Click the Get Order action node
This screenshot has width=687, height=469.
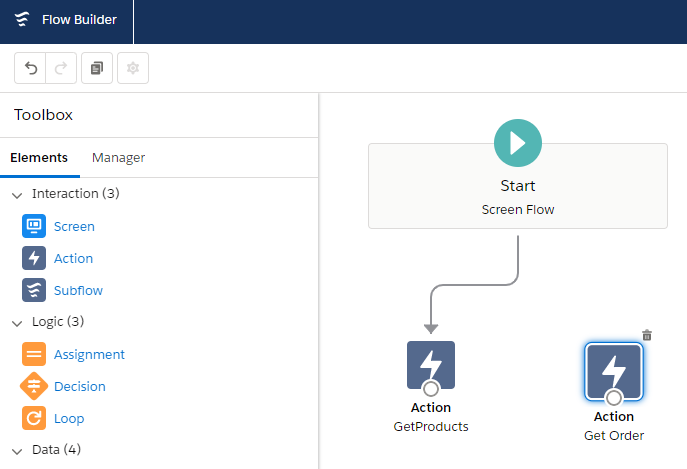click(614, 371)
